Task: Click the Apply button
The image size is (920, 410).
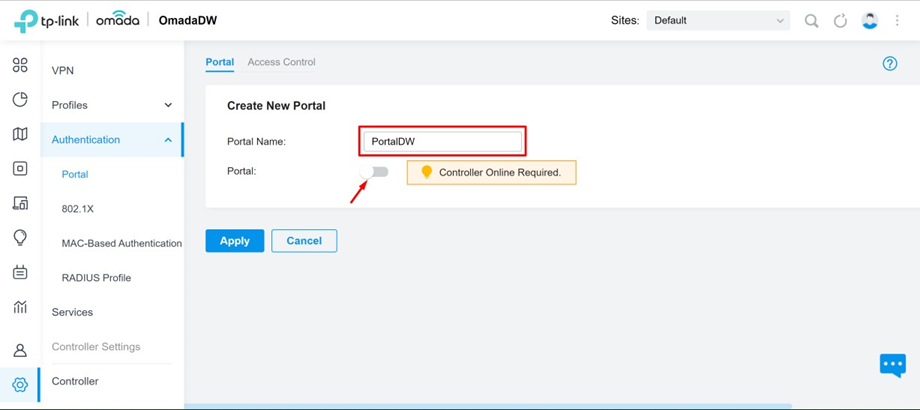Action: pos(235,241)
